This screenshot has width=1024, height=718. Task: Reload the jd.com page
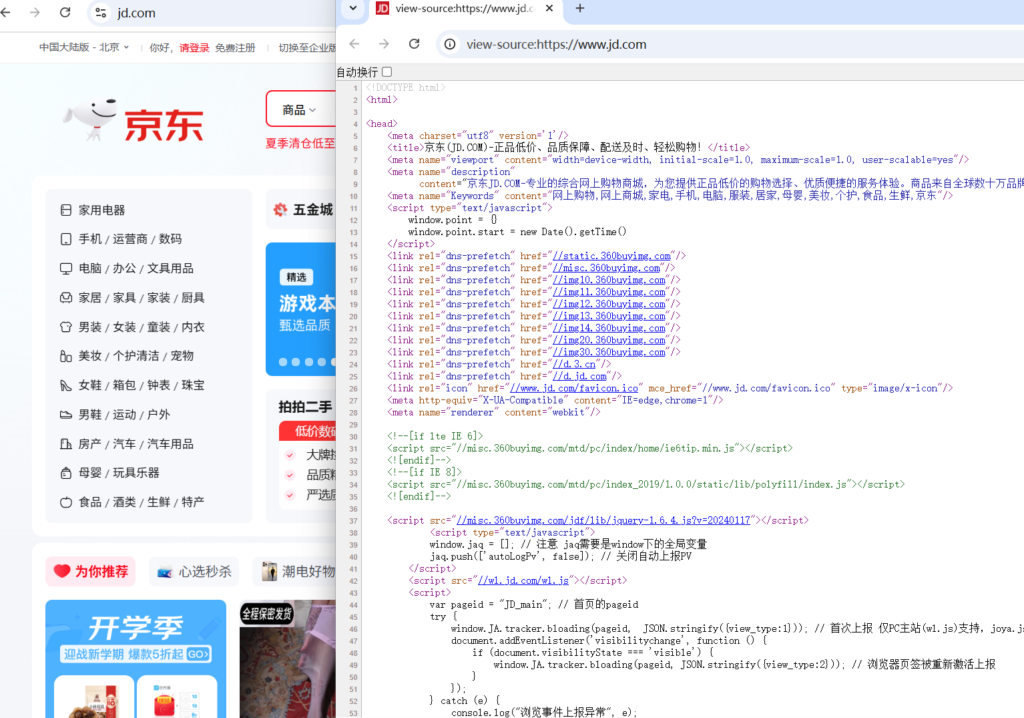point(65,13)
